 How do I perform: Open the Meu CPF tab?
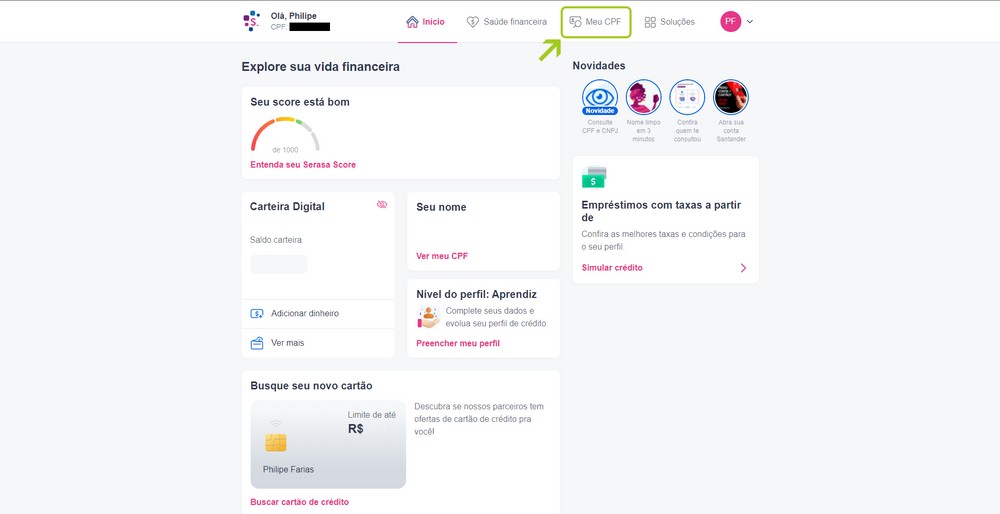[596, 22]
